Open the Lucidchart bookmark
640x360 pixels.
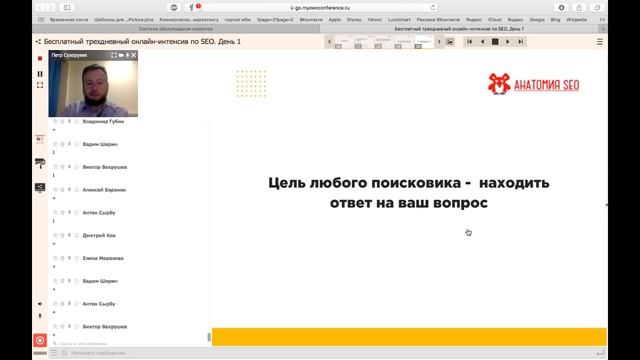399,20
